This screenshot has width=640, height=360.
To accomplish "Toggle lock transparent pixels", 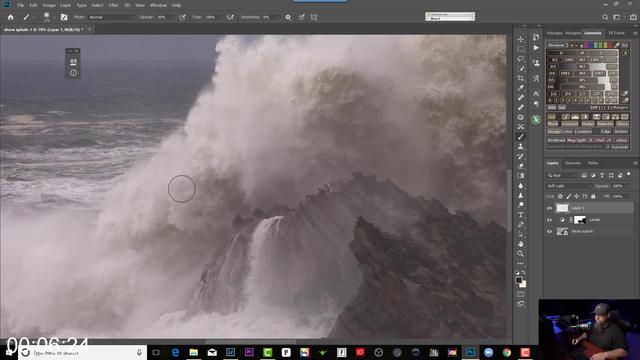I will 560,196.
